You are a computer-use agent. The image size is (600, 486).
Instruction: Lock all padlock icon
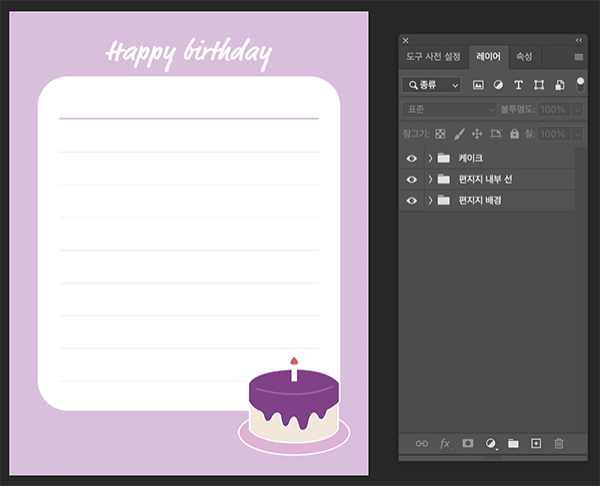(x=514, y=134)
